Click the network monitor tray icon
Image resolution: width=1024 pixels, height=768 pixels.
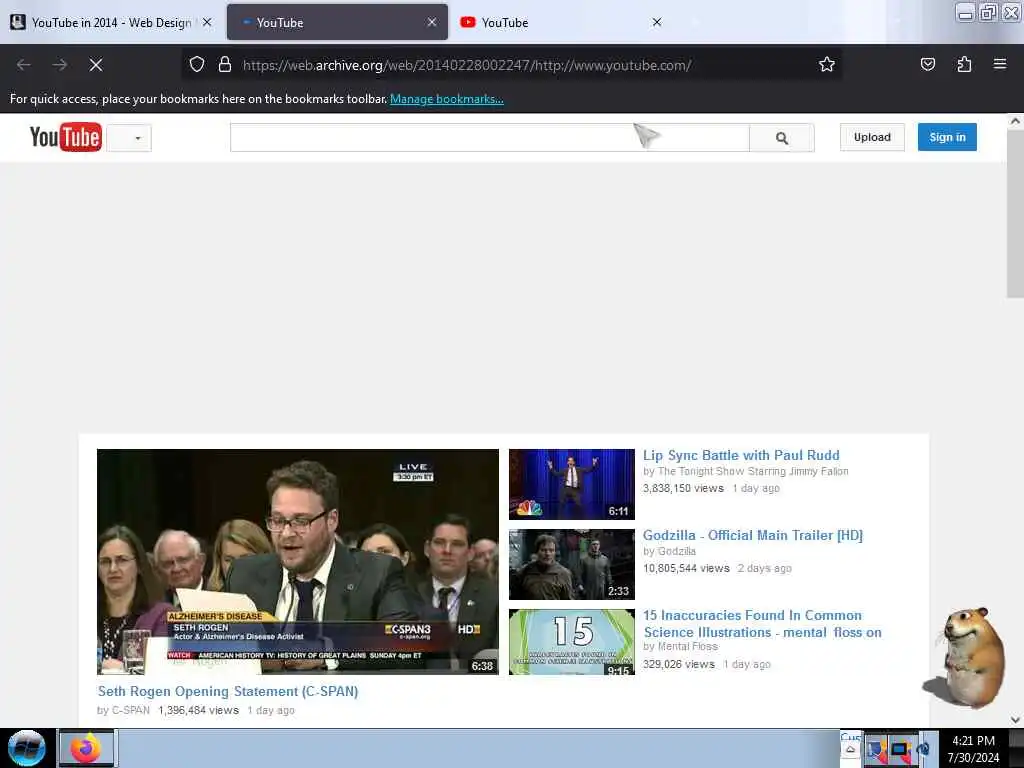click(x=900, y=750)
